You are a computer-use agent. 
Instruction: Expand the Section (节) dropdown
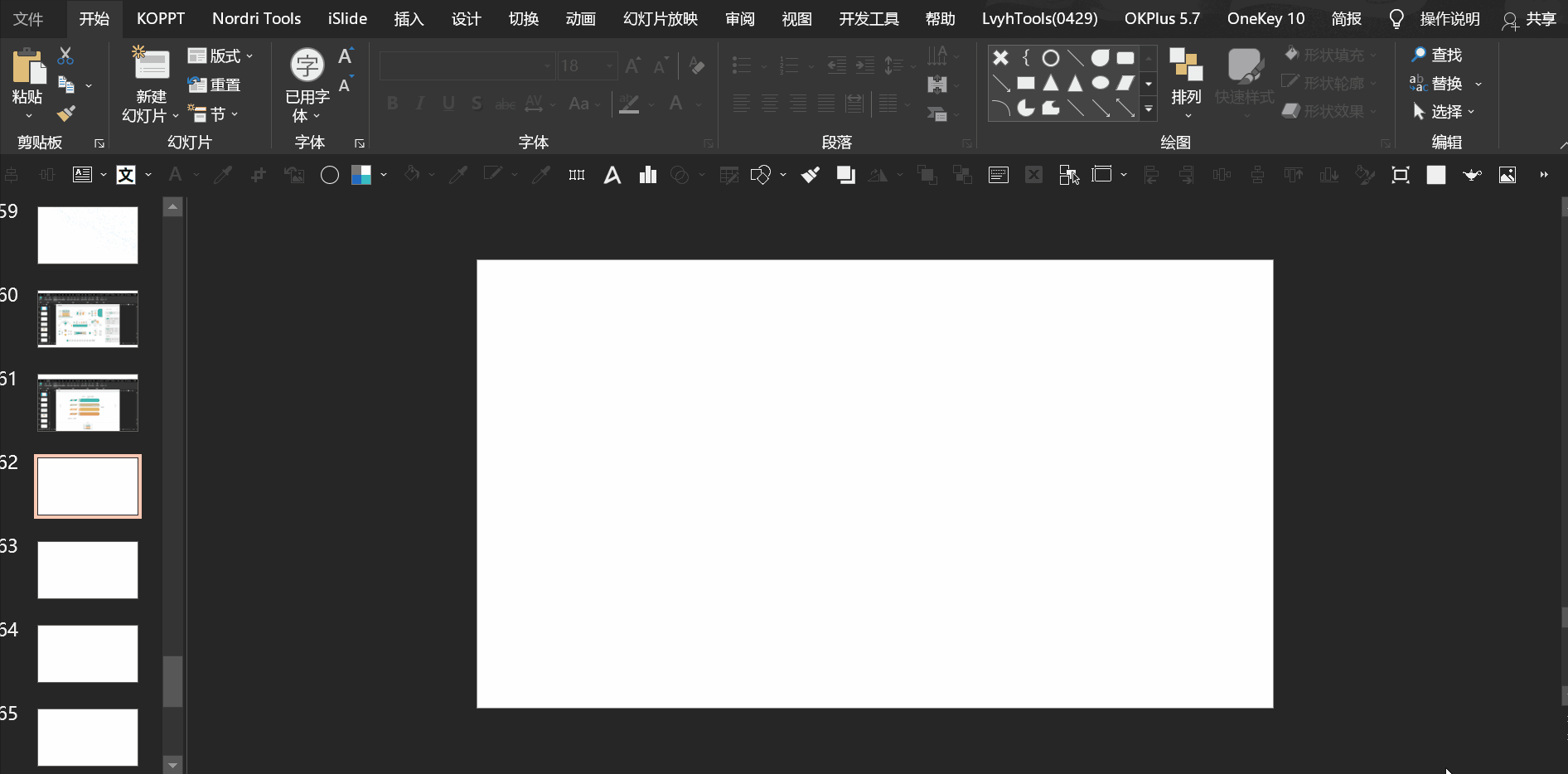[215, 114]
